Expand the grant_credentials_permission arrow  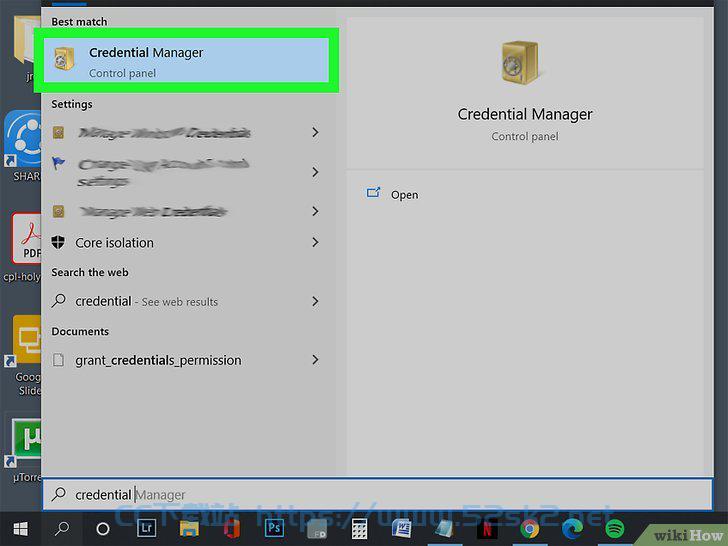click(x=315, y=360)
